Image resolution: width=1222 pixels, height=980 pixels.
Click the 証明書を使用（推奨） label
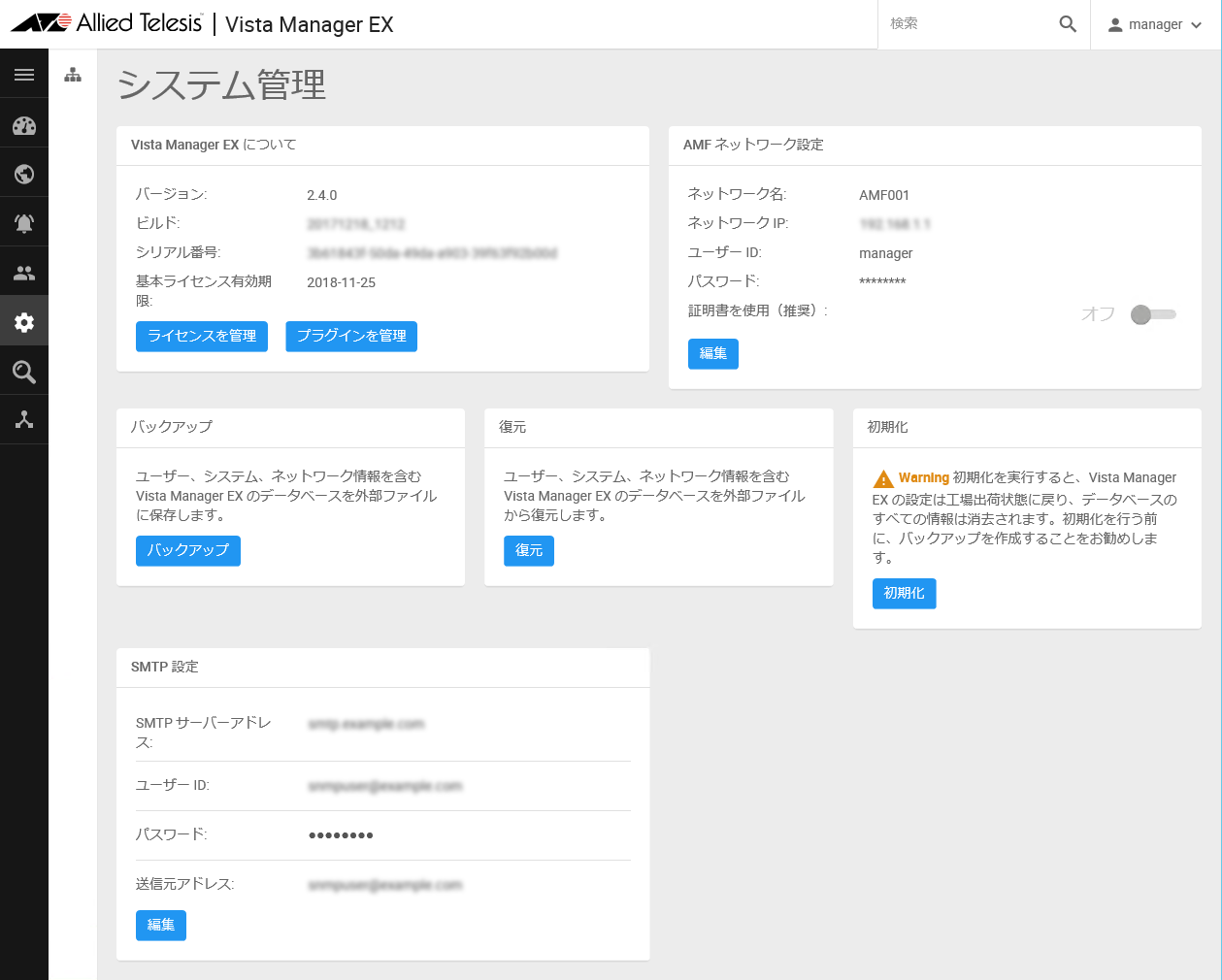pos(758,310)
